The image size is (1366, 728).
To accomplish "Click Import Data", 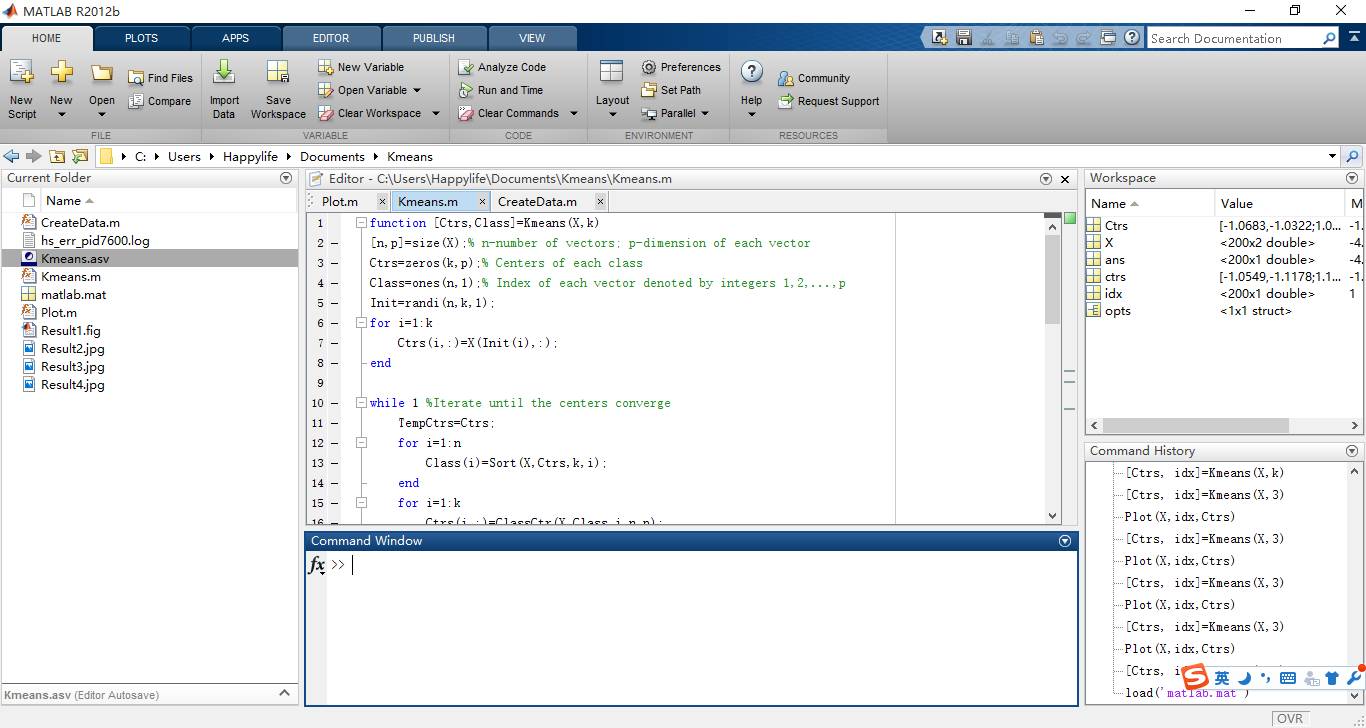I will point(224,88).
